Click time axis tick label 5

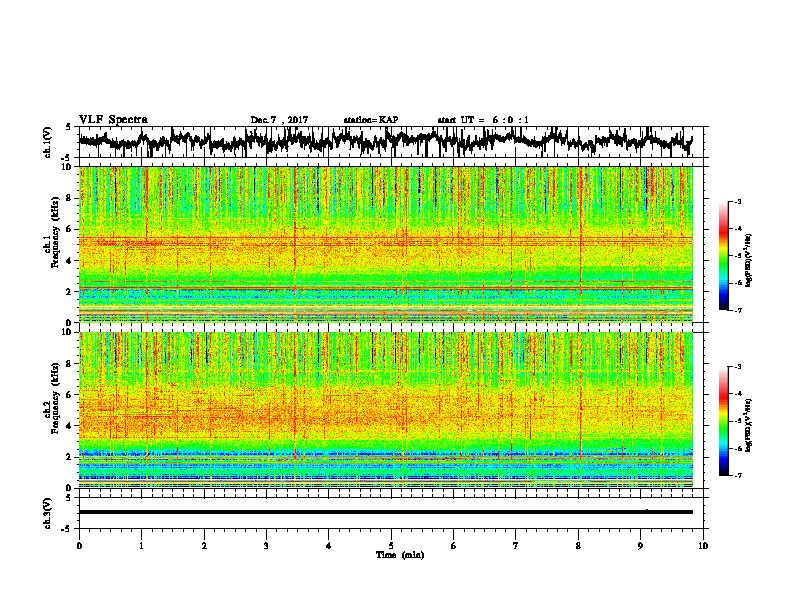tap(391, 546)
